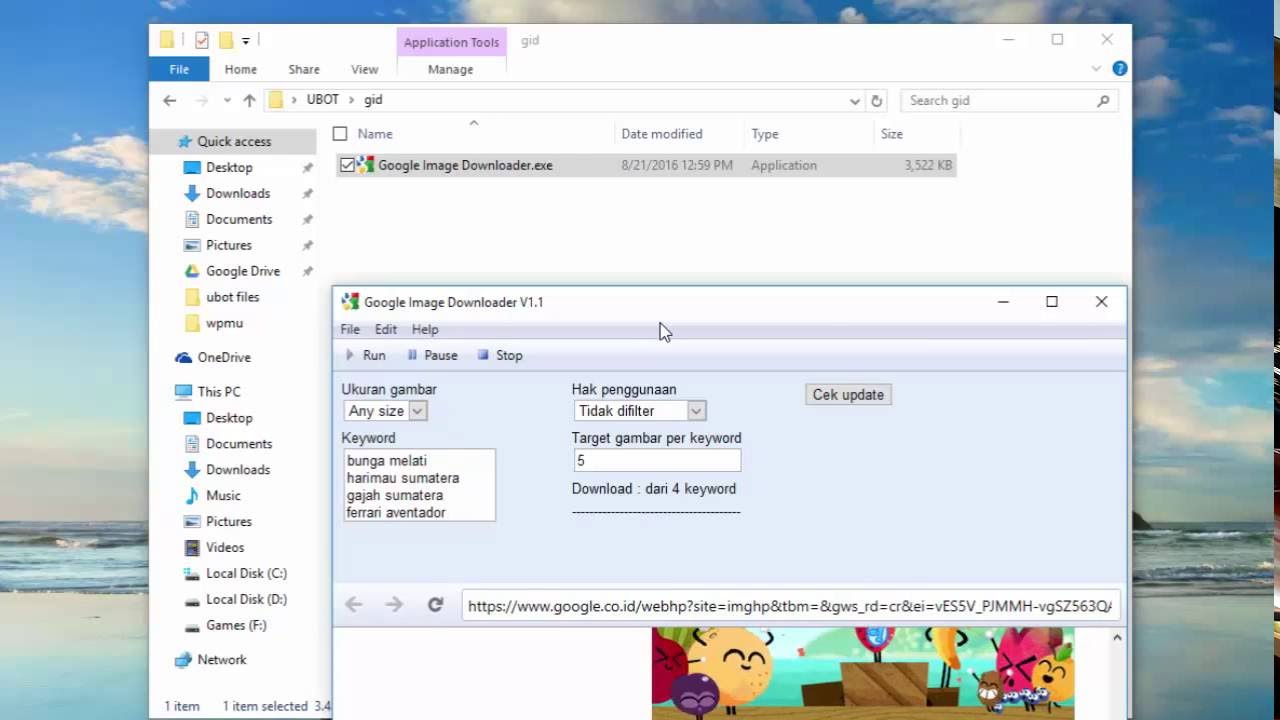This screenshot has height=720, width=1280.
Task: Uncheck the Google Image Downloader.exe file checkbox
Action: click(347, 165)
